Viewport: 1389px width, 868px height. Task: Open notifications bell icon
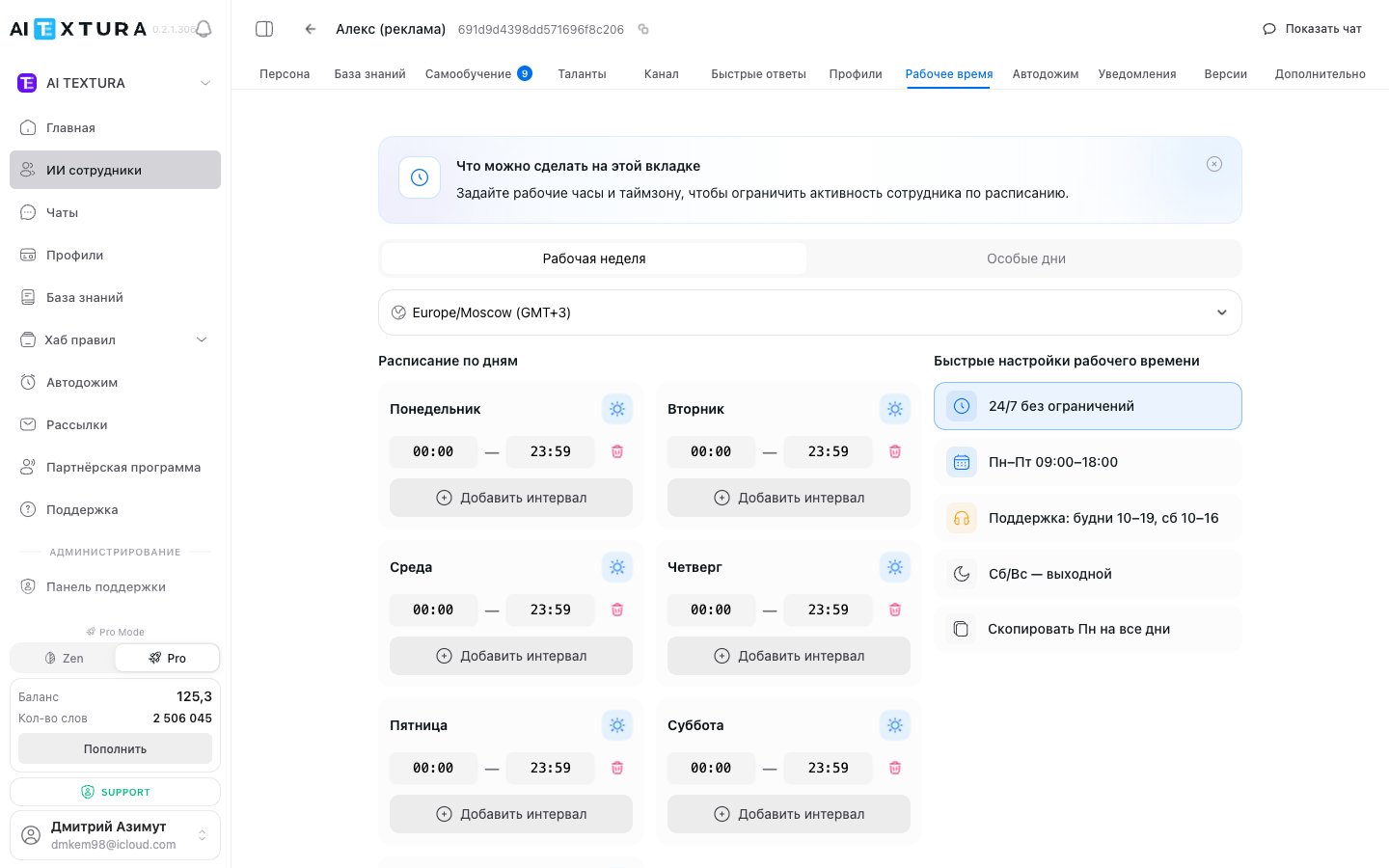click(204, 29)
